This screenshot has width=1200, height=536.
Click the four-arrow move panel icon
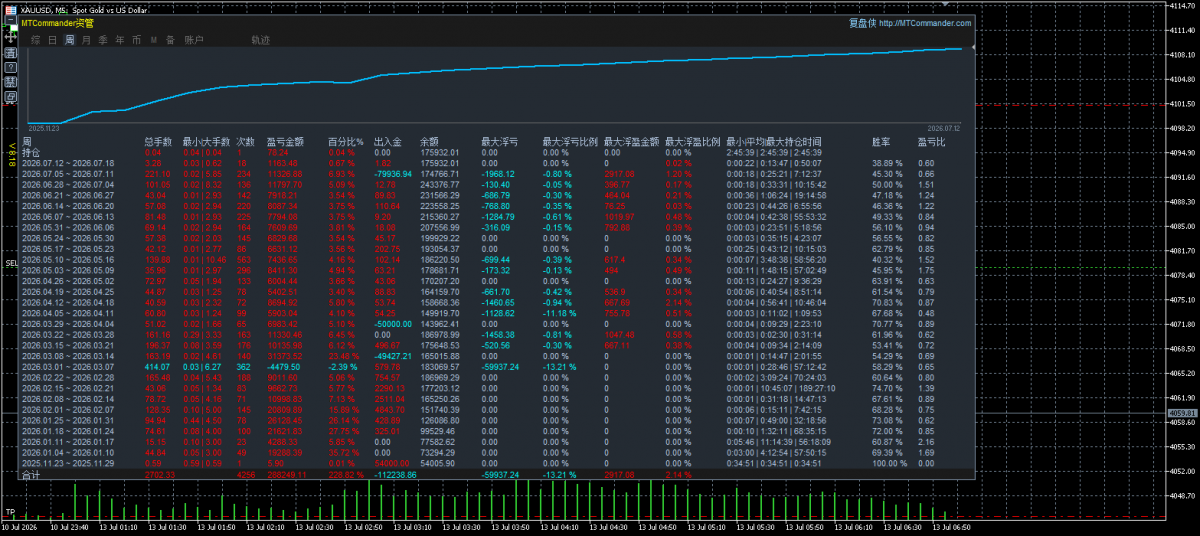pyautogui.click(x=11, y=37)
